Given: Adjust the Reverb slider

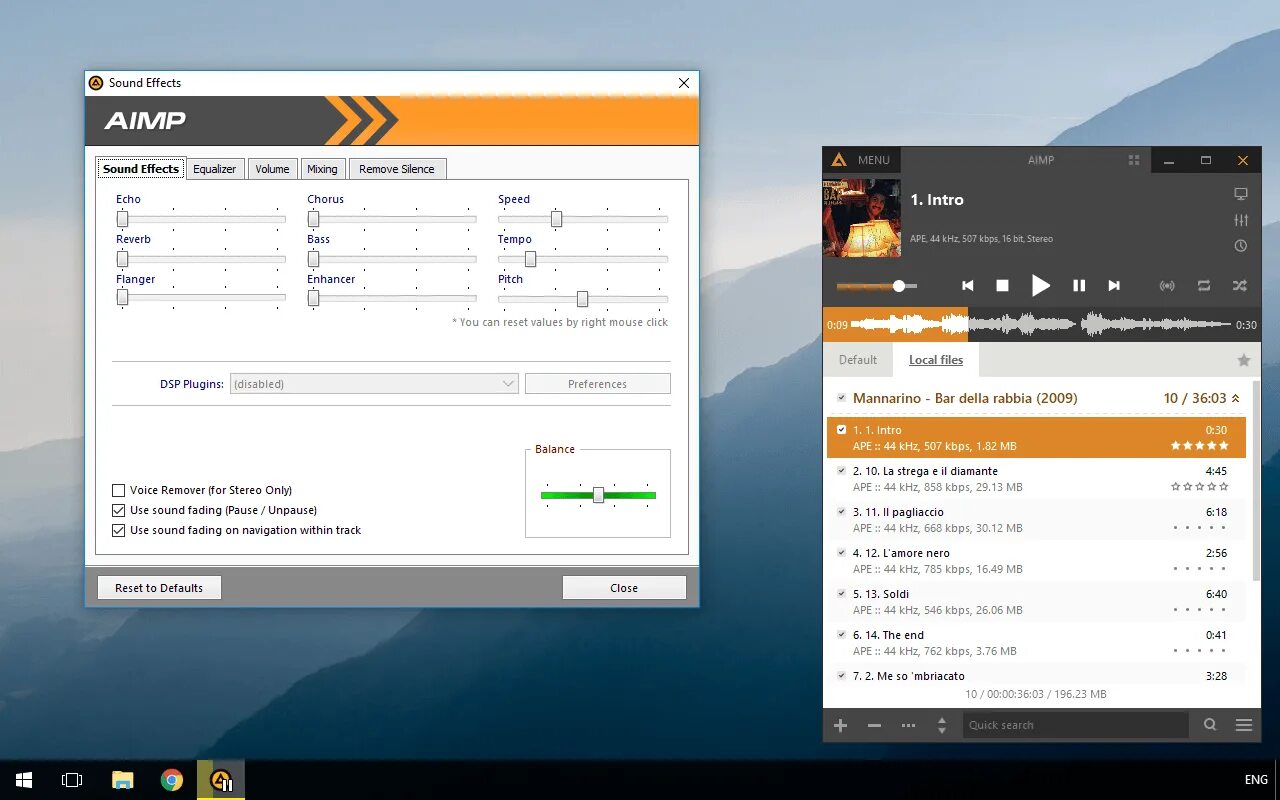Looking at the screenshot, I should (201, 259).
